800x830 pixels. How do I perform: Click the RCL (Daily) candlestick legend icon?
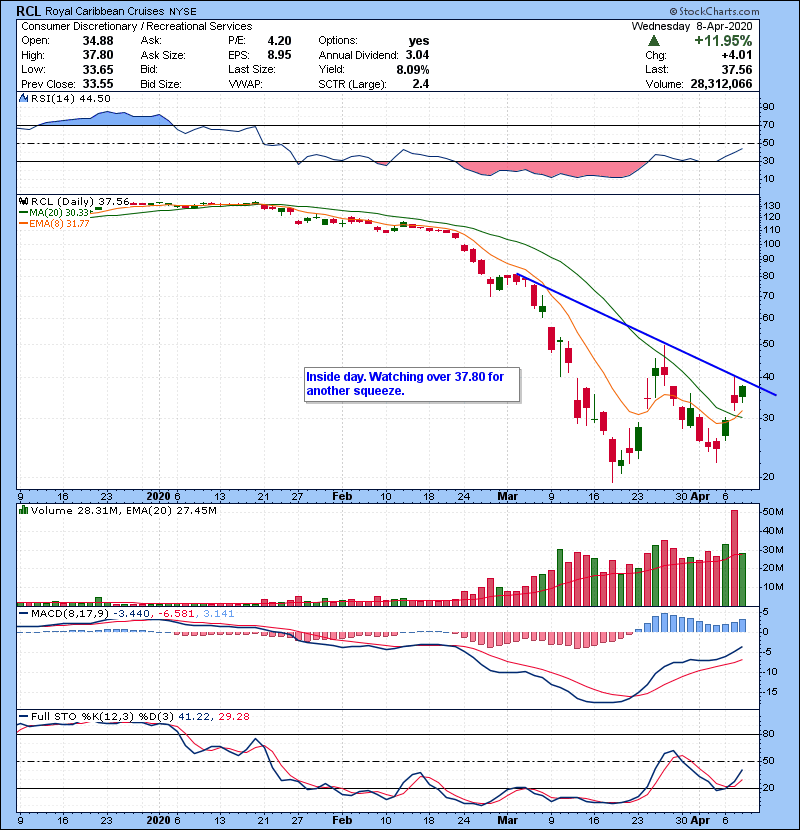pyautogui.click(x=22, y=201)
